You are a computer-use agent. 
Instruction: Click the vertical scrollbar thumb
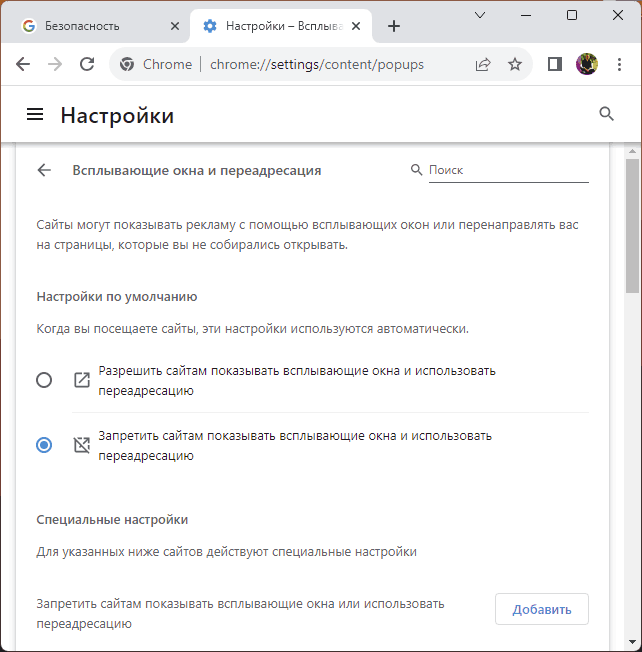point(632,226)
